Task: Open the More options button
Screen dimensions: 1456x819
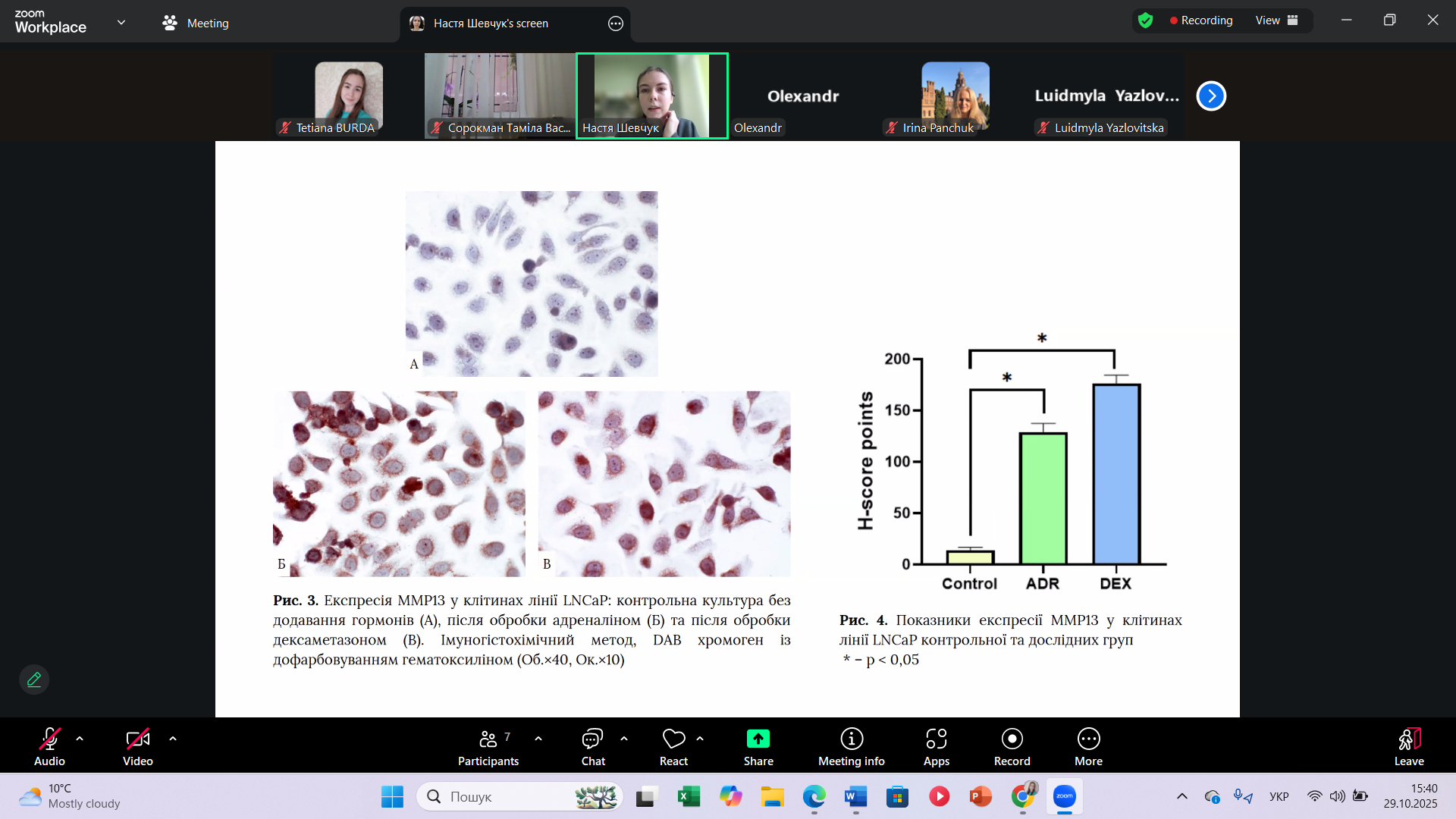Action: point(1088,747)
